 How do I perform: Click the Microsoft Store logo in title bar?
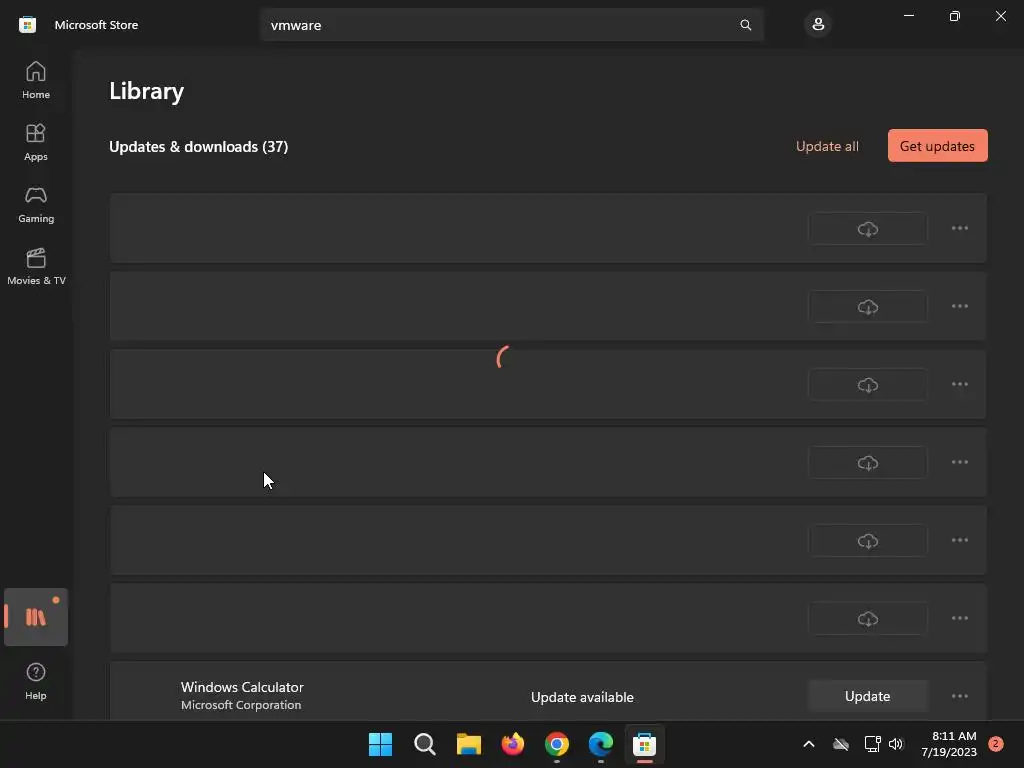coord(27,25)
